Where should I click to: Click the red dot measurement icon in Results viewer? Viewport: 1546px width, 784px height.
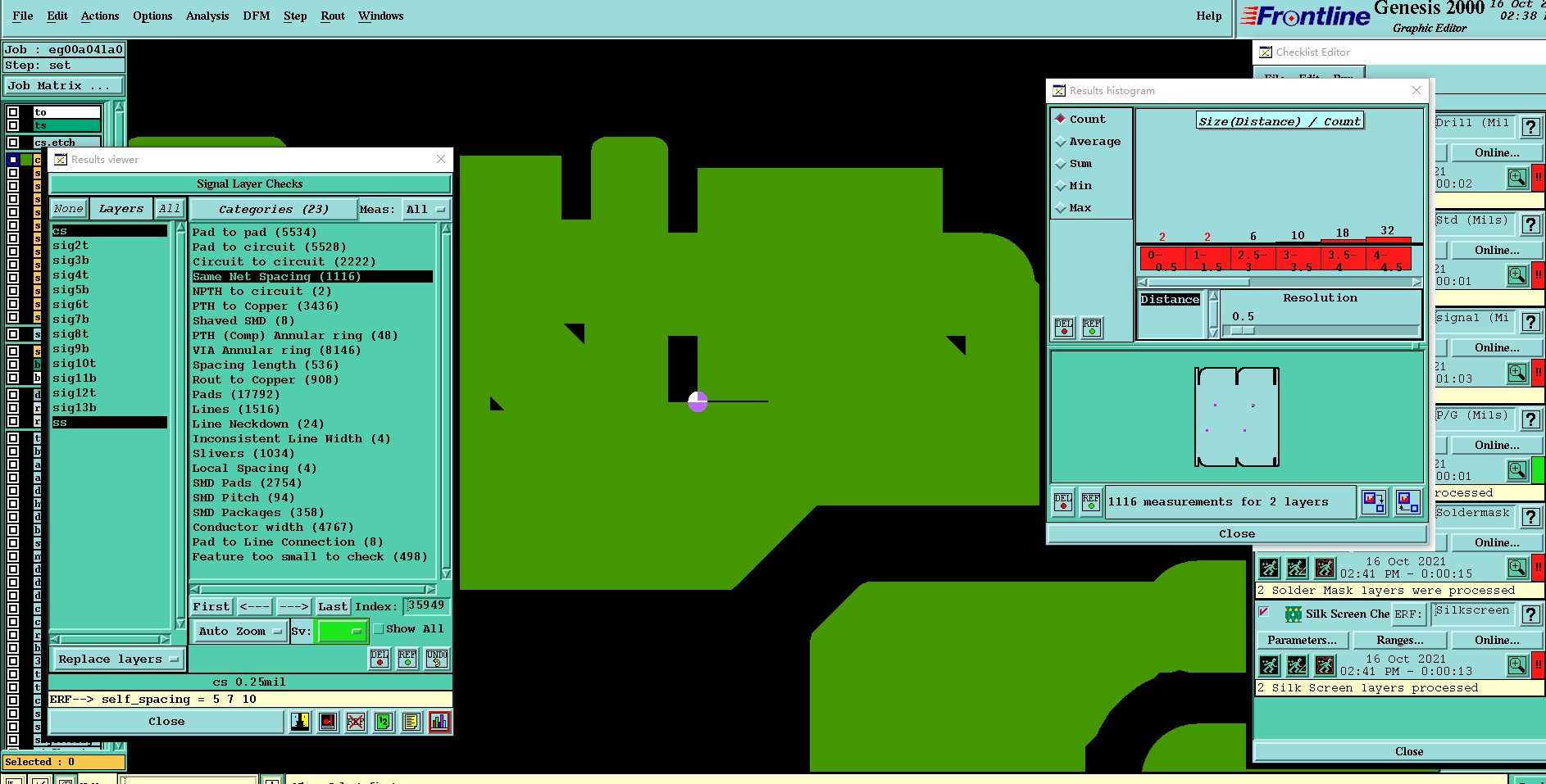tap(328, 722)
